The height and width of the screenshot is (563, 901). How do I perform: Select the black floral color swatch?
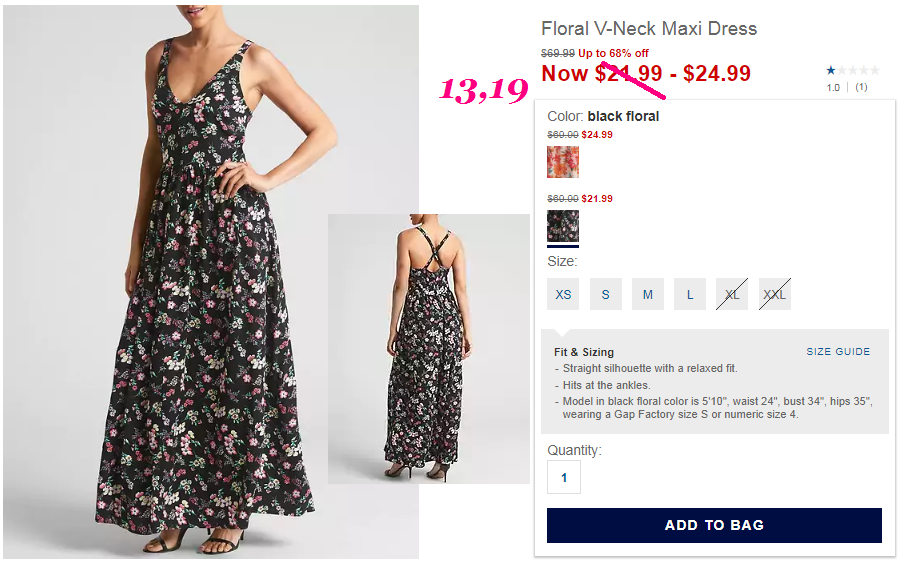(x=563, y=226)
